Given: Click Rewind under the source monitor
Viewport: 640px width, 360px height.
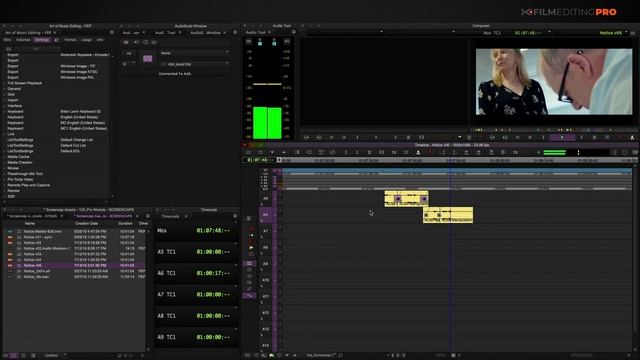Looking at the screenshot, I should click(307, 138).
